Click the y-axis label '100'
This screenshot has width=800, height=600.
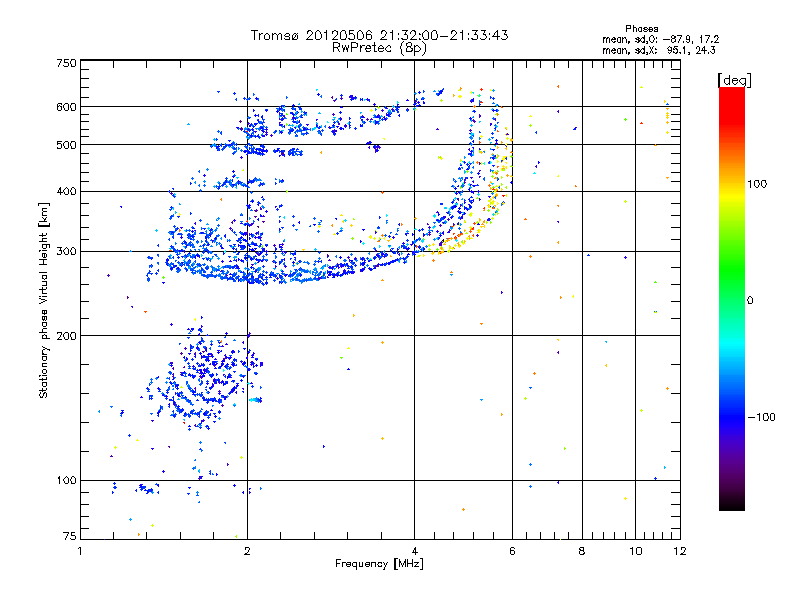(x=66, y=480)
